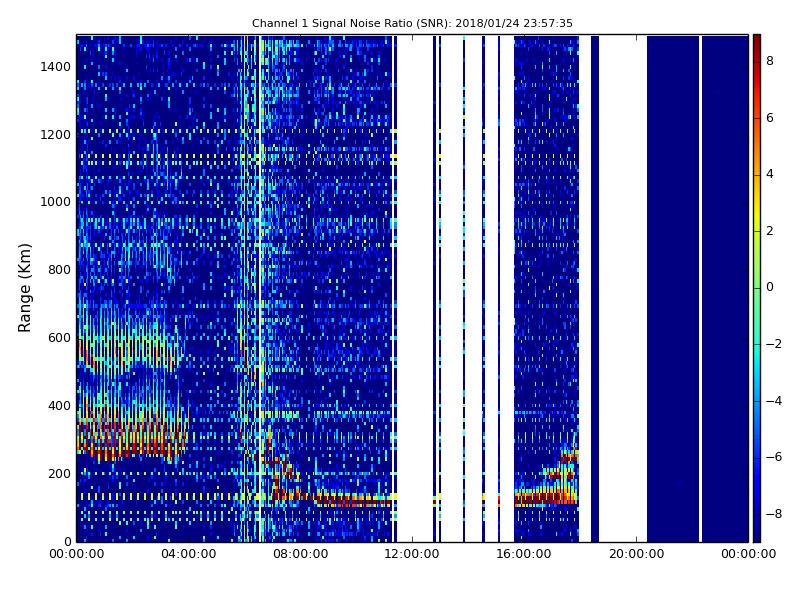Click the 1200 range tick label
Screen dimensions: 800x600
(56, 135)
